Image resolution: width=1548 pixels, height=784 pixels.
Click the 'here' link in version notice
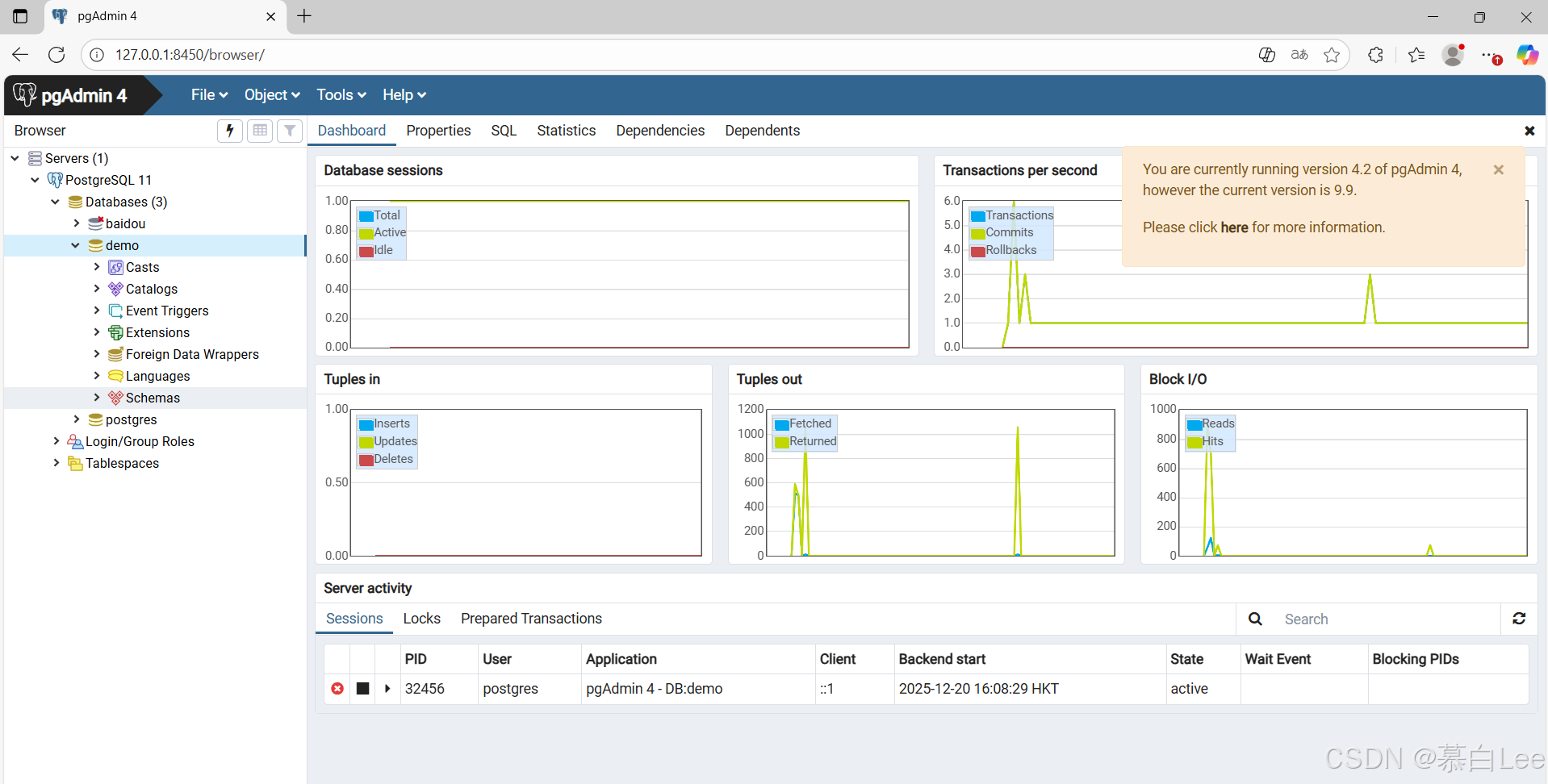pyautogui.click(x=1234, y=227)
